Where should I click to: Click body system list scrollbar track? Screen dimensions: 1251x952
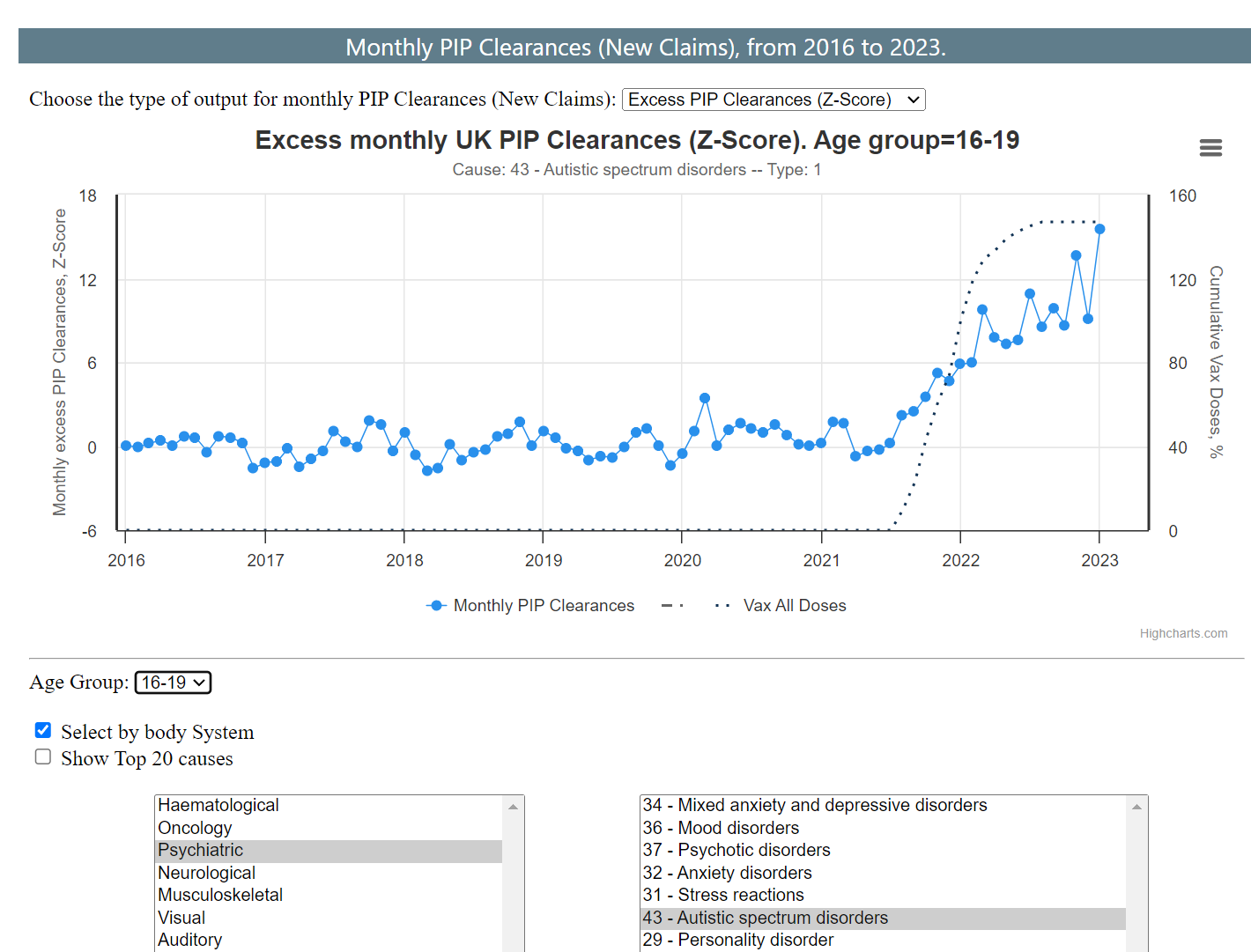click(x=513, y=881)
